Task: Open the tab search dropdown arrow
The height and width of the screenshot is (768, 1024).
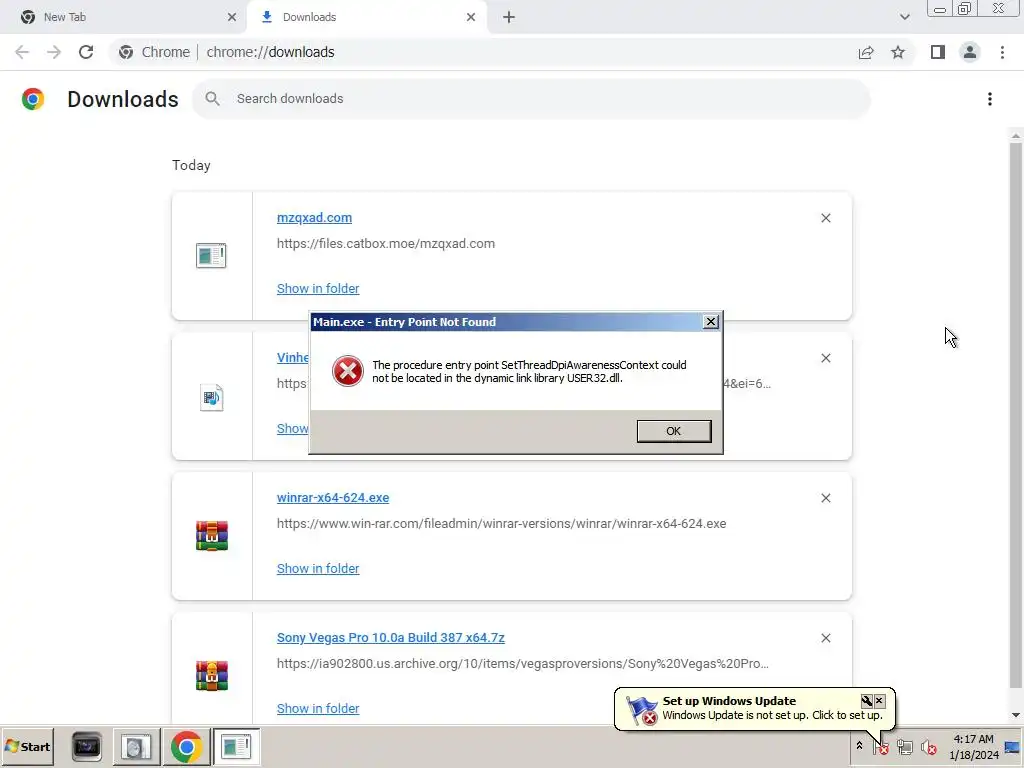Action: pos(904,17)
